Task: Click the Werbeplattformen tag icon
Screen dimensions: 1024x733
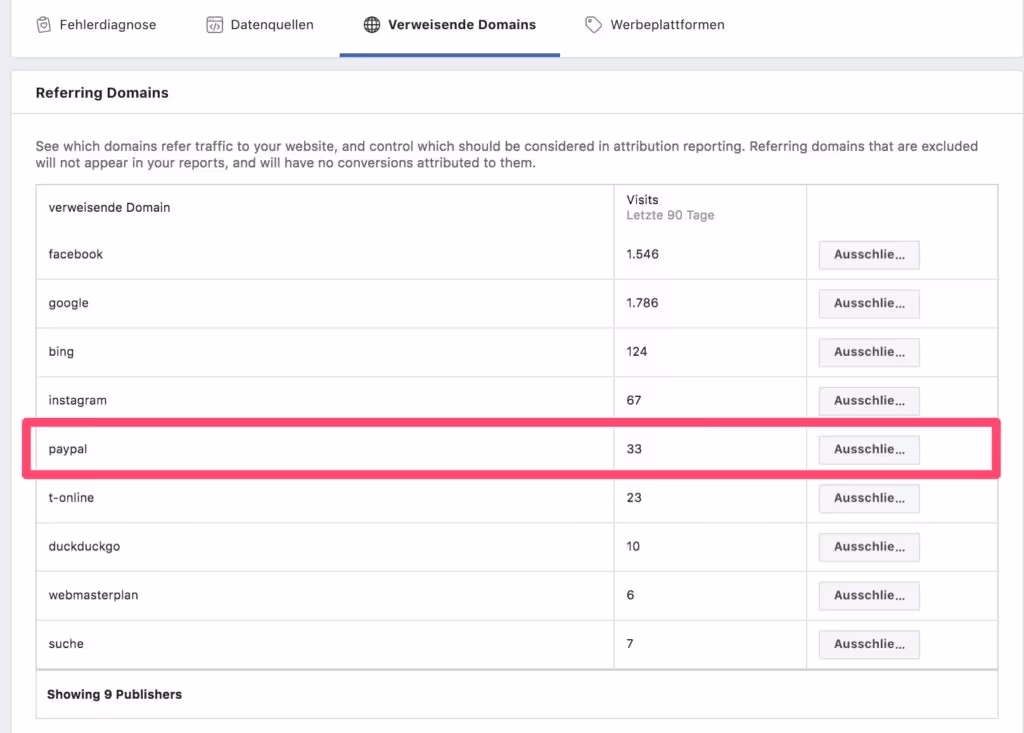Action: 593,25
